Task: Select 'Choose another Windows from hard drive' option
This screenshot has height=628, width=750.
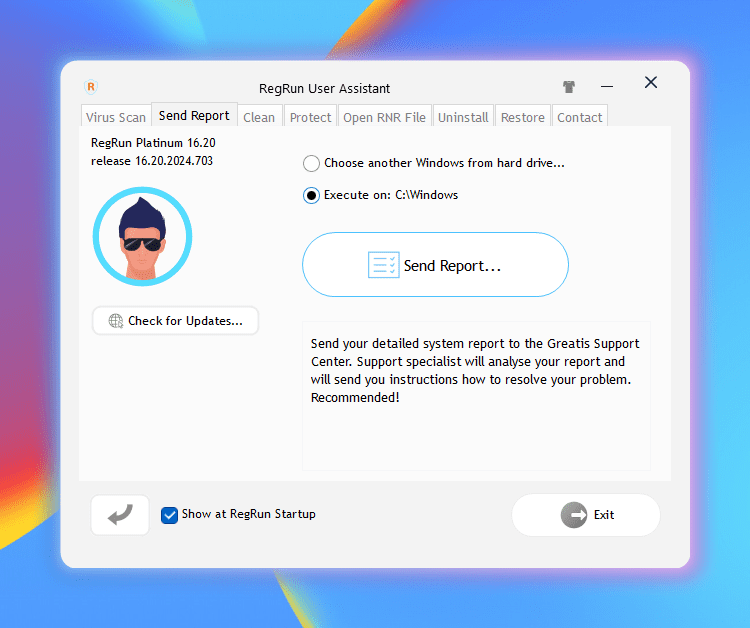Action: tap(312, 163)
